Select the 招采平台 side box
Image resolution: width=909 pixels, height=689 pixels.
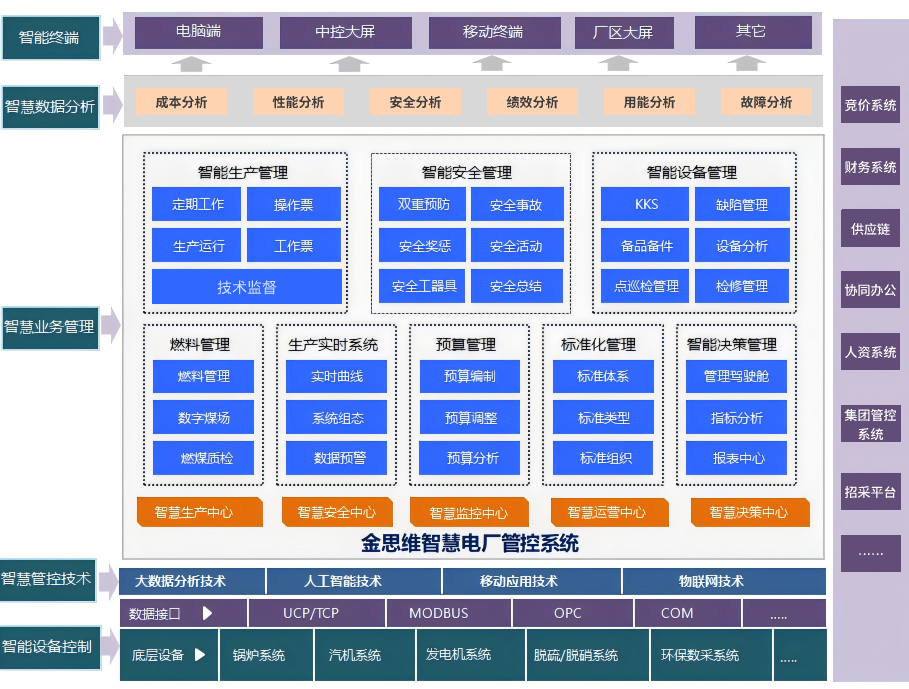(x=870, y=492)
